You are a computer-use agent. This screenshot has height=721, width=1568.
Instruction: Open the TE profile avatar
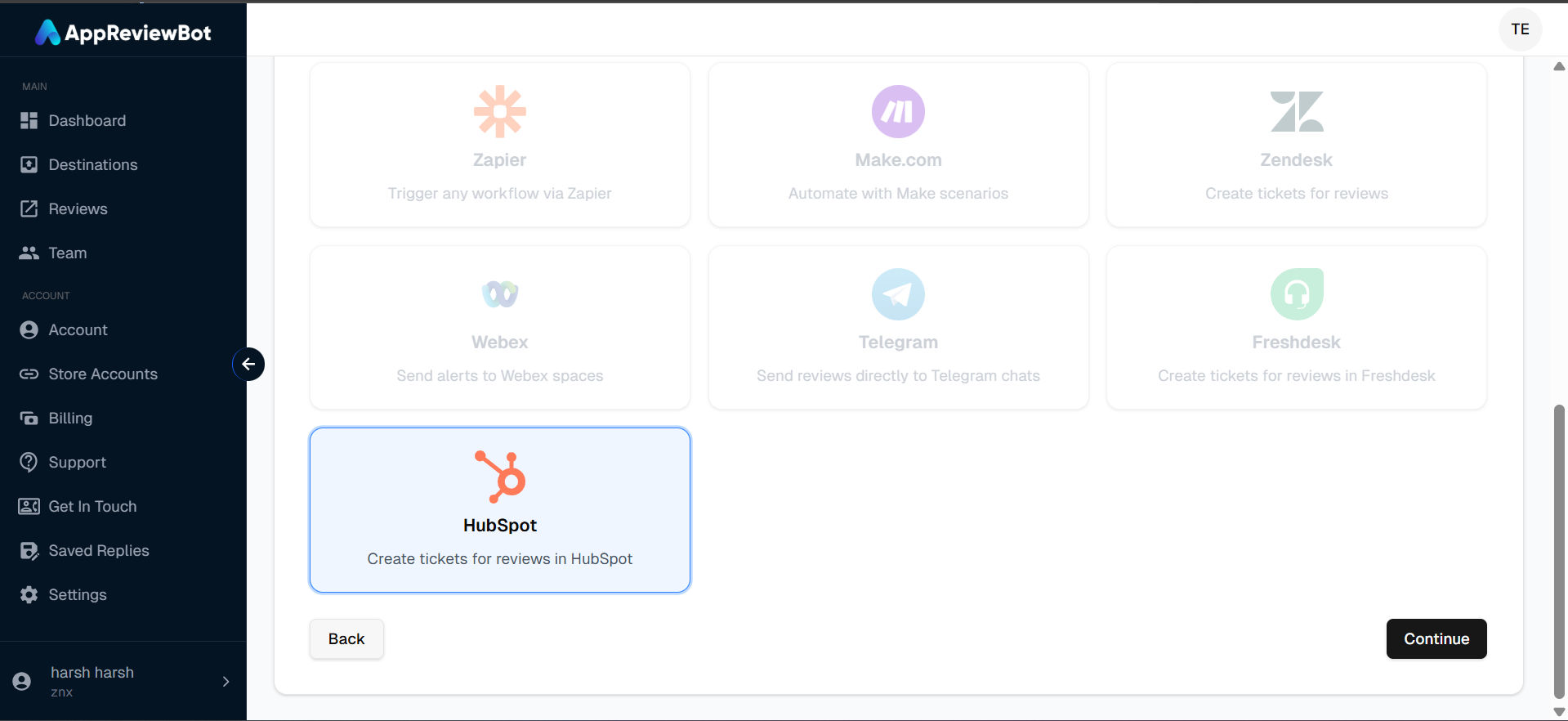[x=1520, y=29]
